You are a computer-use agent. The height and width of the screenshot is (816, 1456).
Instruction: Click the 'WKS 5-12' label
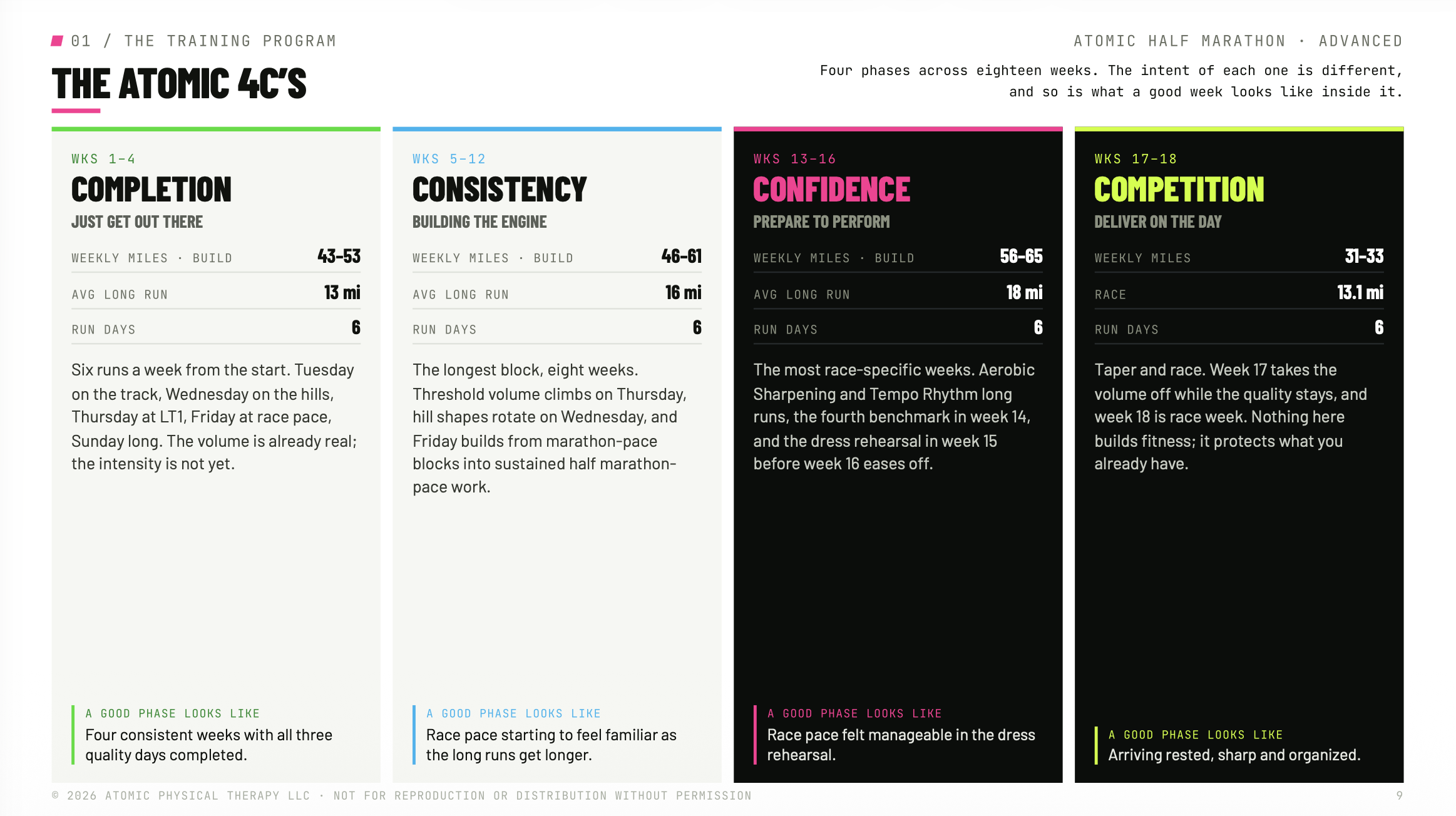click(449, 159)
